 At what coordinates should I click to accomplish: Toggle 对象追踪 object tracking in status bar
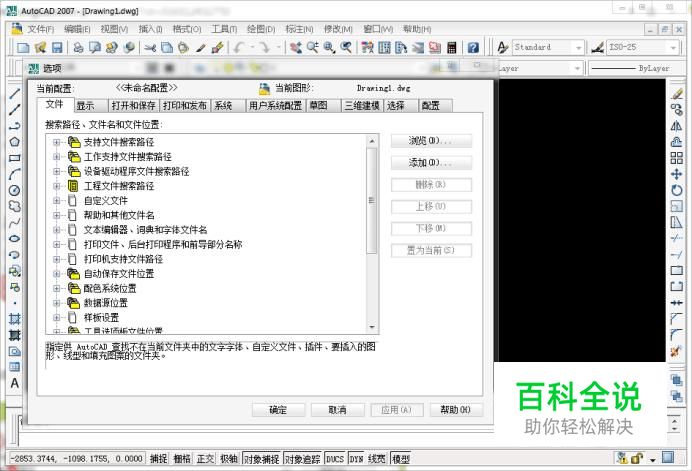coord(302,459)
